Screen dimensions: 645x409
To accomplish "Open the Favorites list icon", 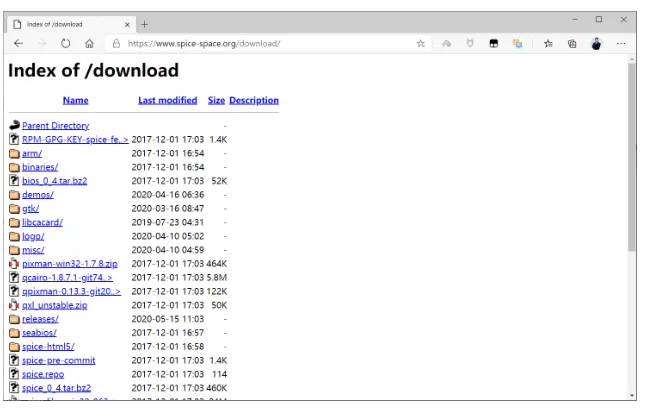I will tap(548, 43).
